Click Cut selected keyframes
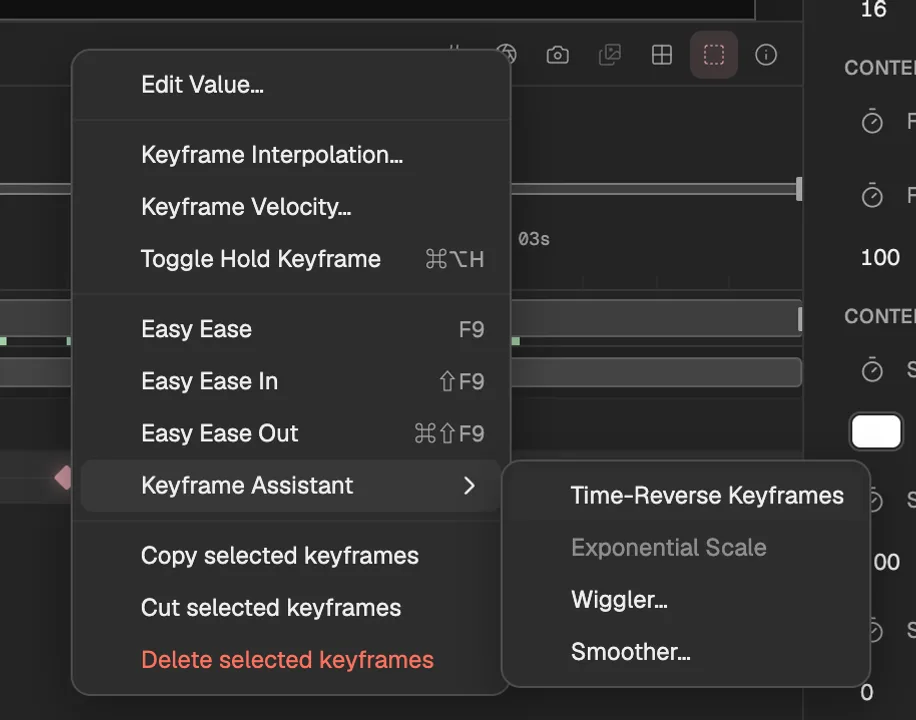The image size is (916, 720). pyautogui.click(x=291, y=608)
